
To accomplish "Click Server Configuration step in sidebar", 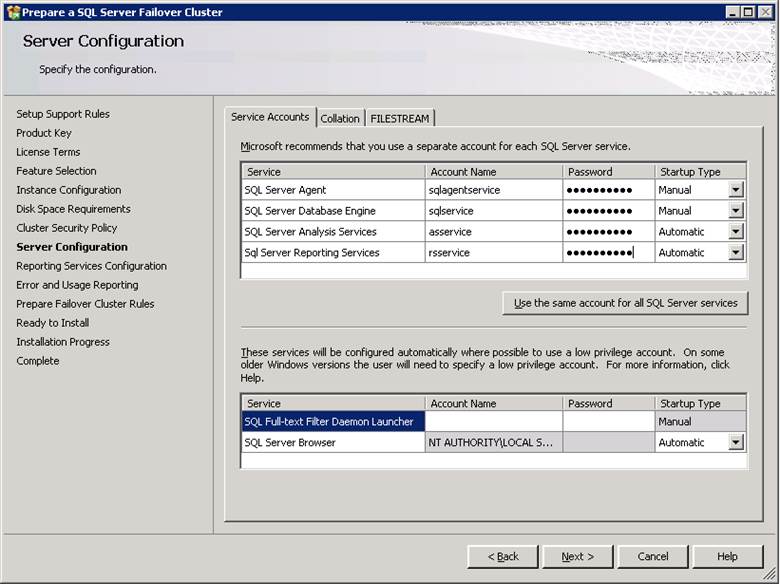I will pos(72,247).
